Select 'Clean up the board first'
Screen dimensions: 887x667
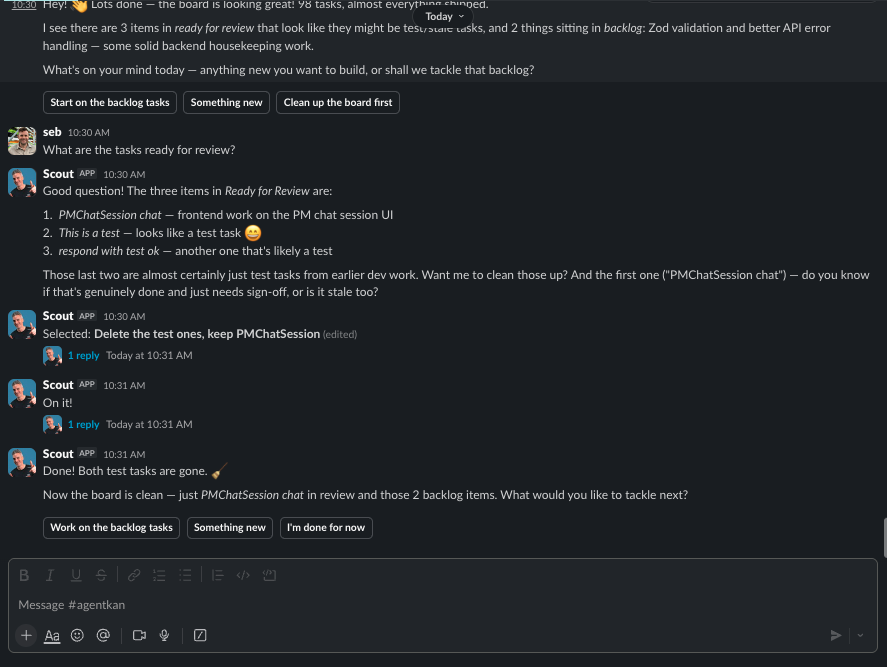tap(338, 102)
